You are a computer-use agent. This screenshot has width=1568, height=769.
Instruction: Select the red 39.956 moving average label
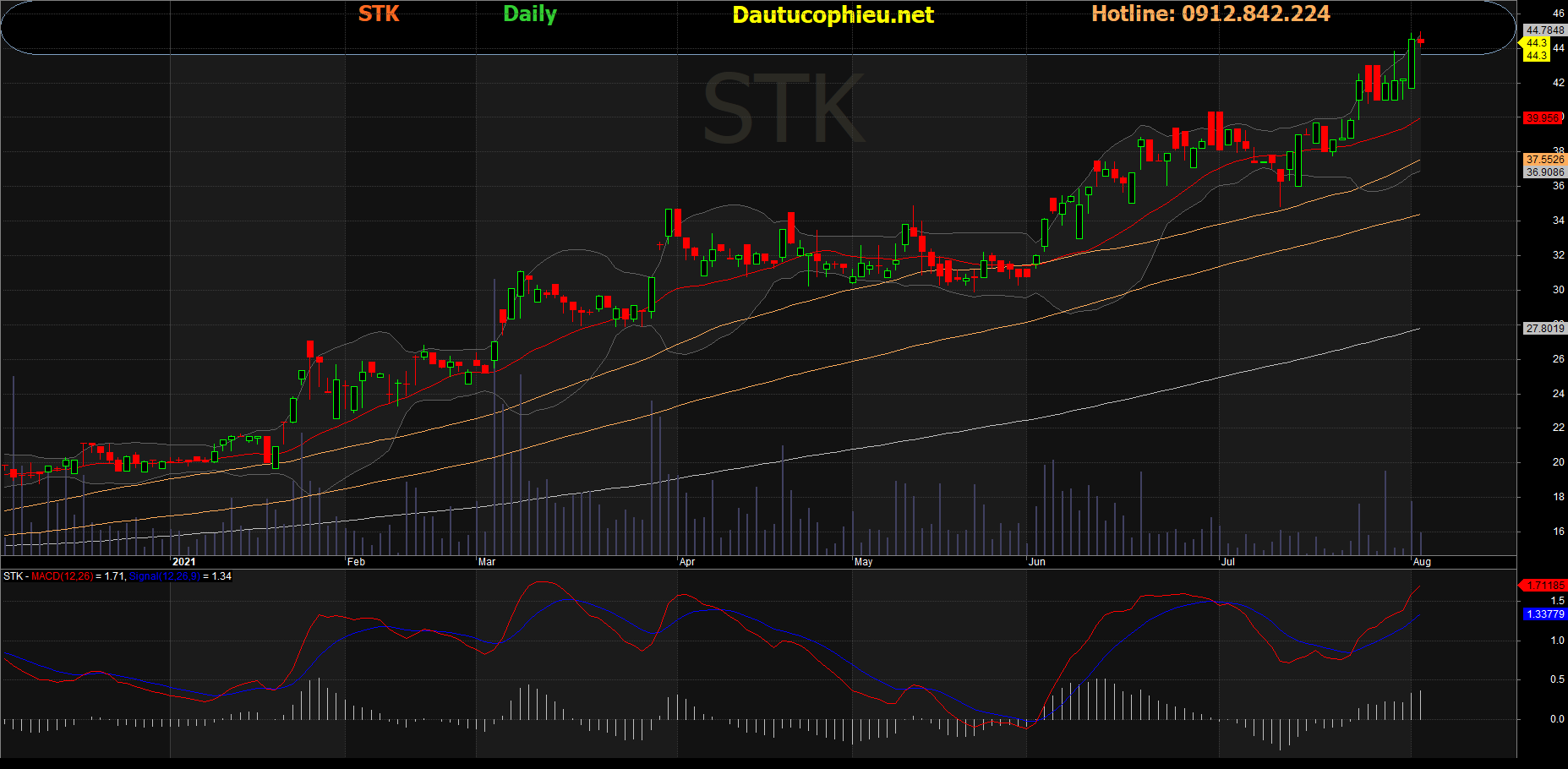1542,118
